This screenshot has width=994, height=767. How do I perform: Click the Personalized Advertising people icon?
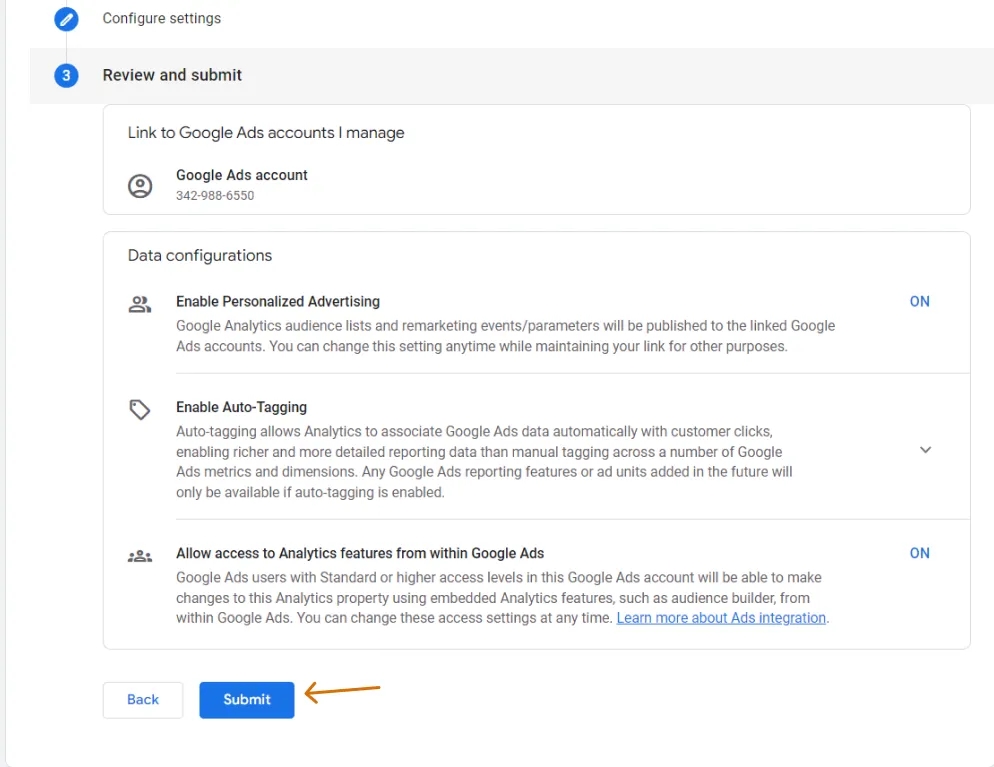[x=139, y=304]
